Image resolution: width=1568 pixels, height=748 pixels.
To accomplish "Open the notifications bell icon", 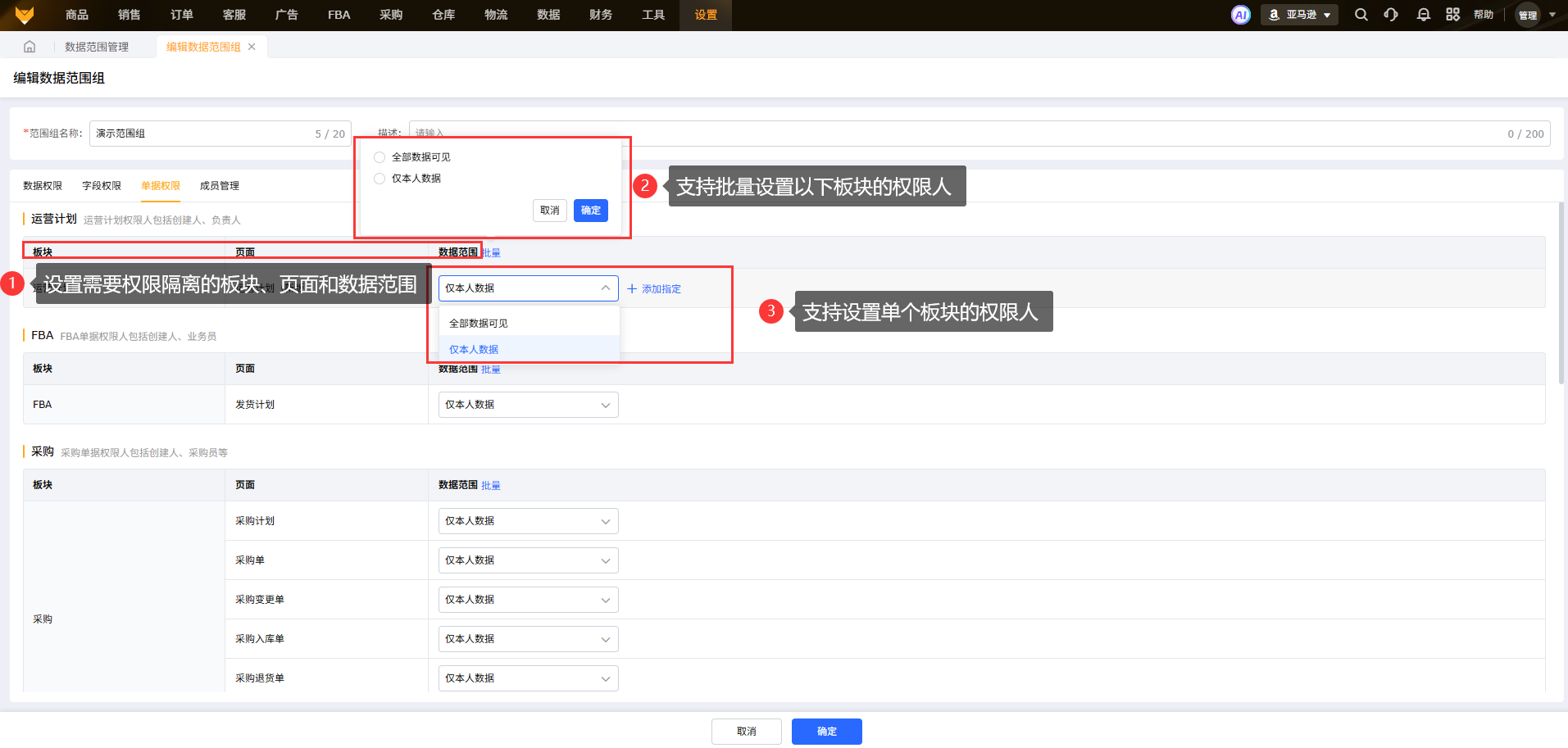I will click(x=1423, y=15).
